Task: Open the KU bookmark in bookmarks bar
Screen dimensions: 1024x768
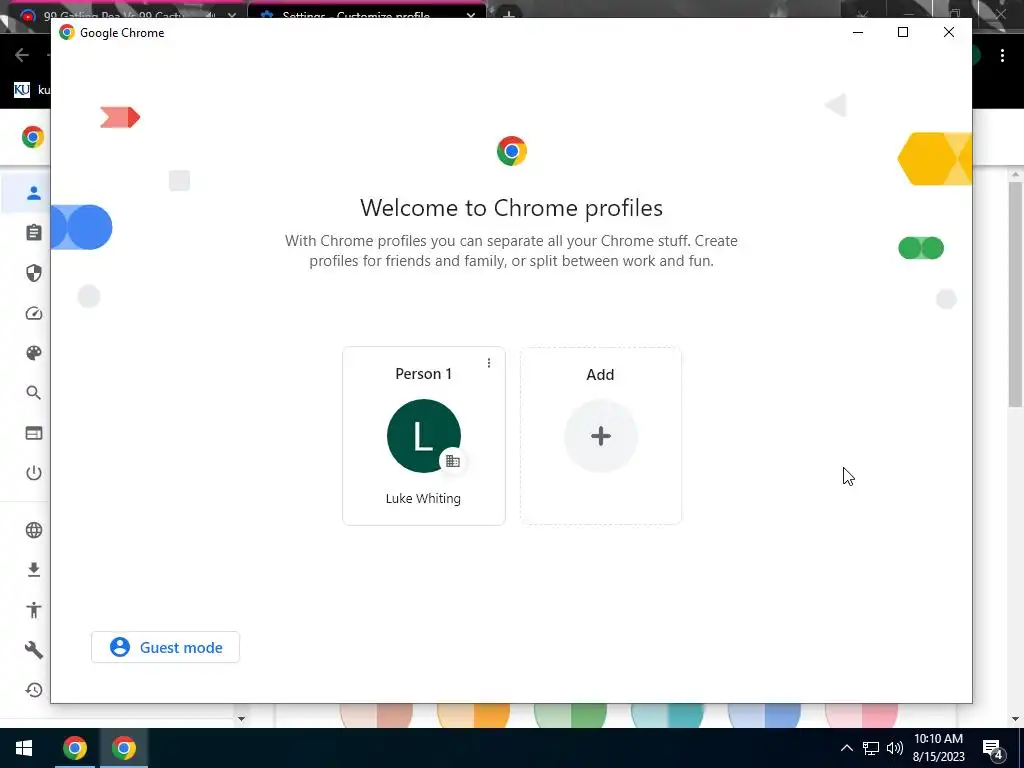Action: tap(30, 89)
